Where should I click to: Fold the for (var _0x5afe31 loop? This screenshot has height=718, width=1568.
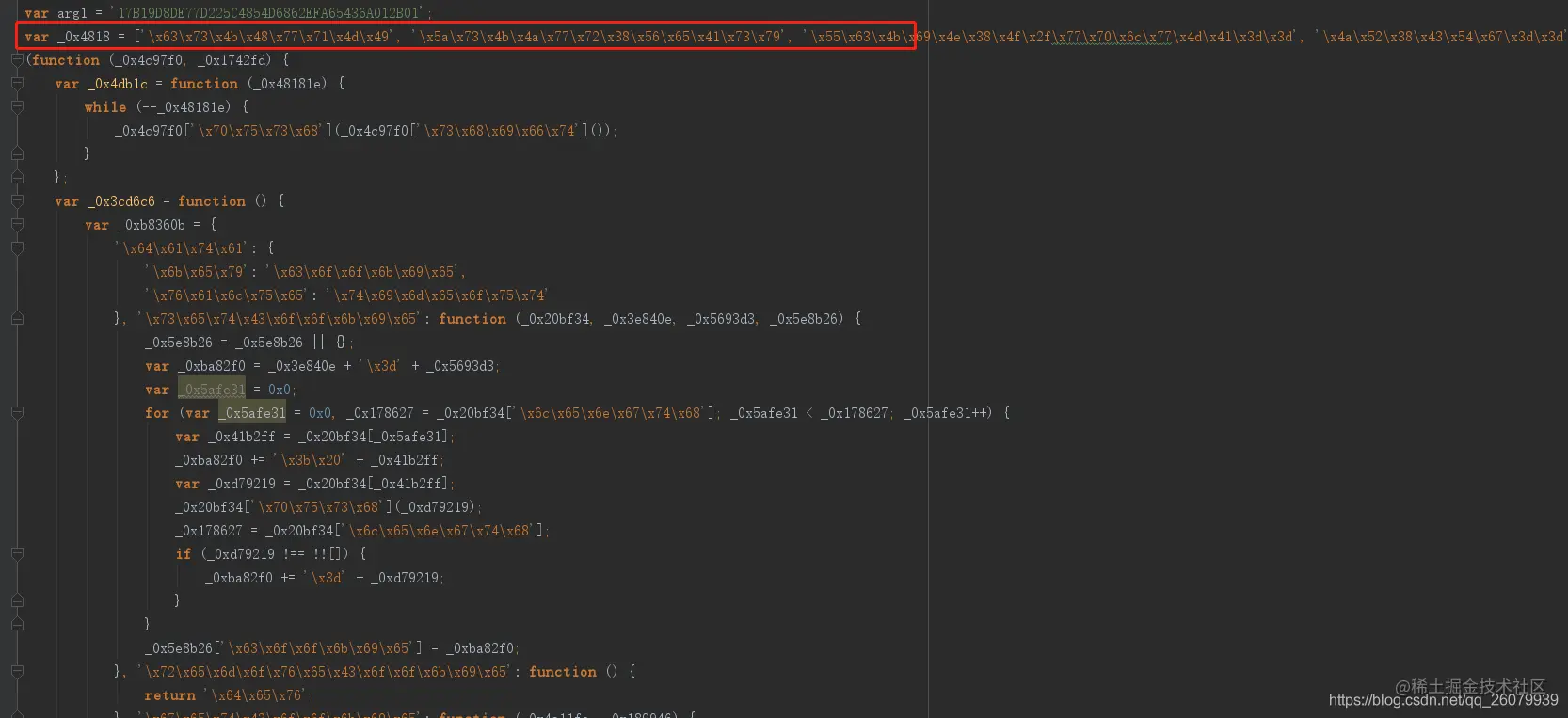tap(17, 413)
